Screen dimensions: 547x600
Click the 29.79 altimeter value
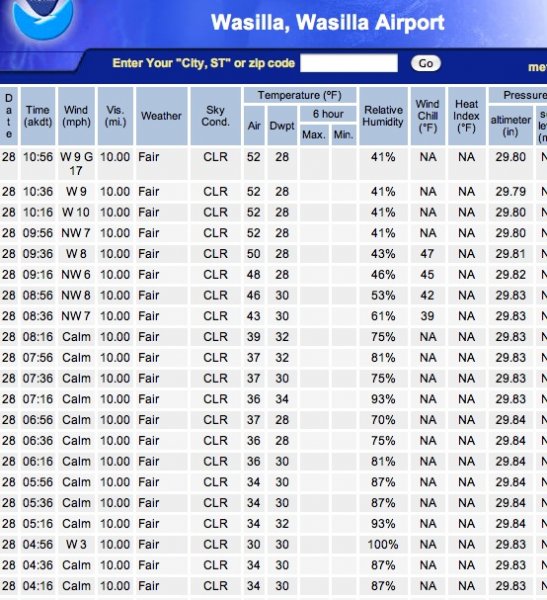511,192
